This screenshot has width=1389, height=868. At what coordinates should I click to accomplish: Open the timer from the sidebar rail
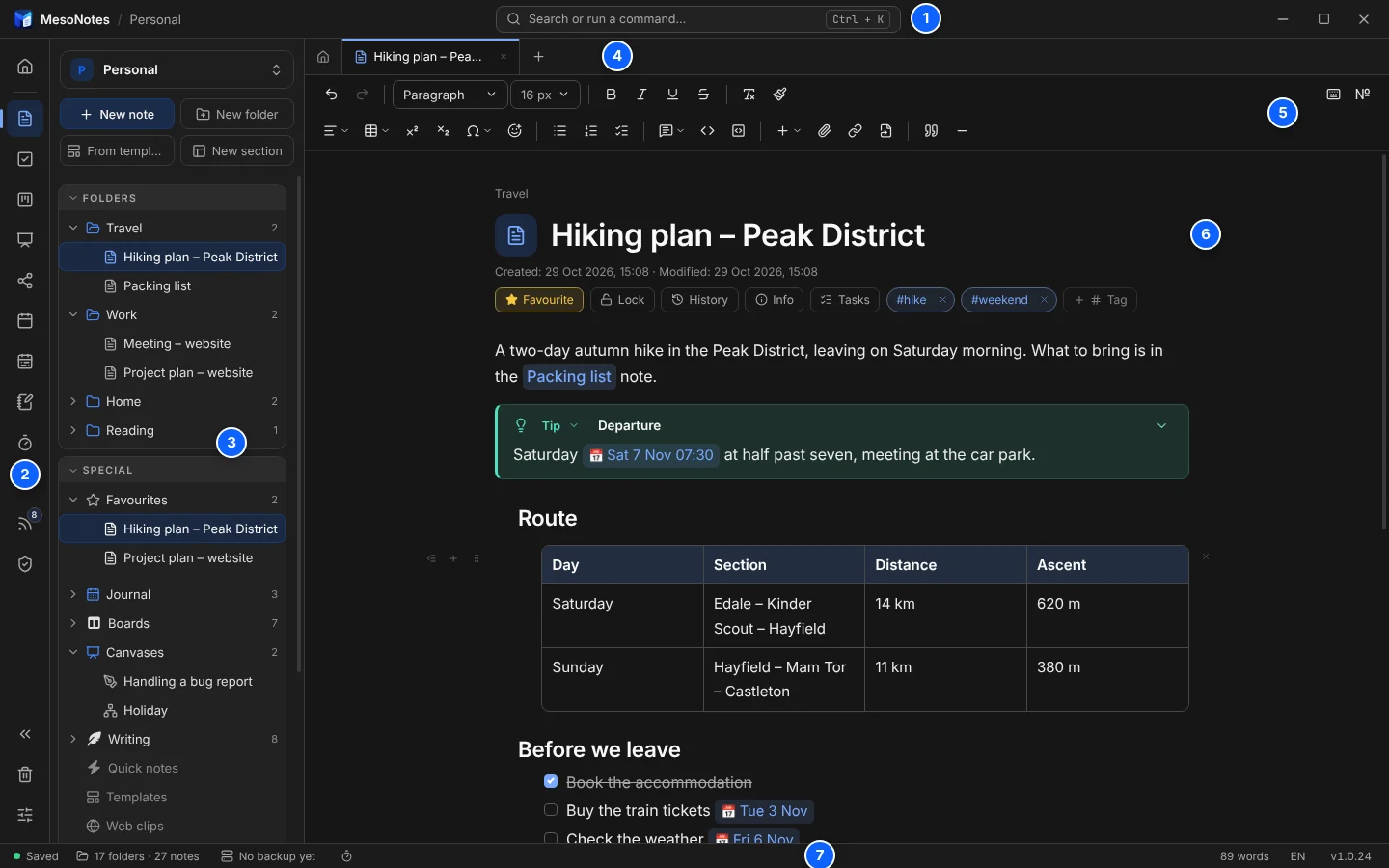pos(25,443)
